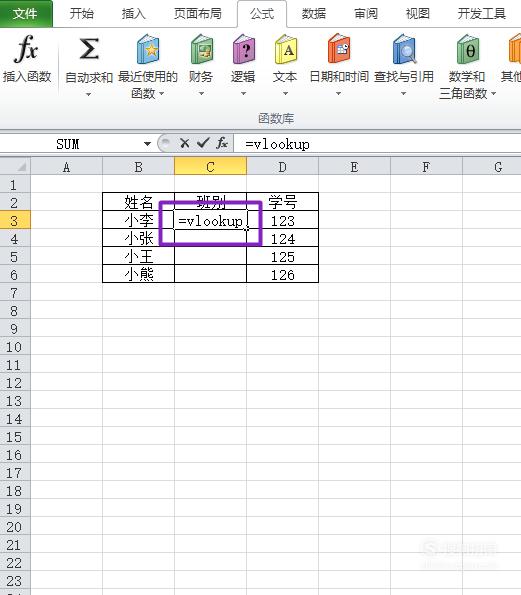
Task: Expand the Math and Trig dropdown arrow
Action: point(494,93)
